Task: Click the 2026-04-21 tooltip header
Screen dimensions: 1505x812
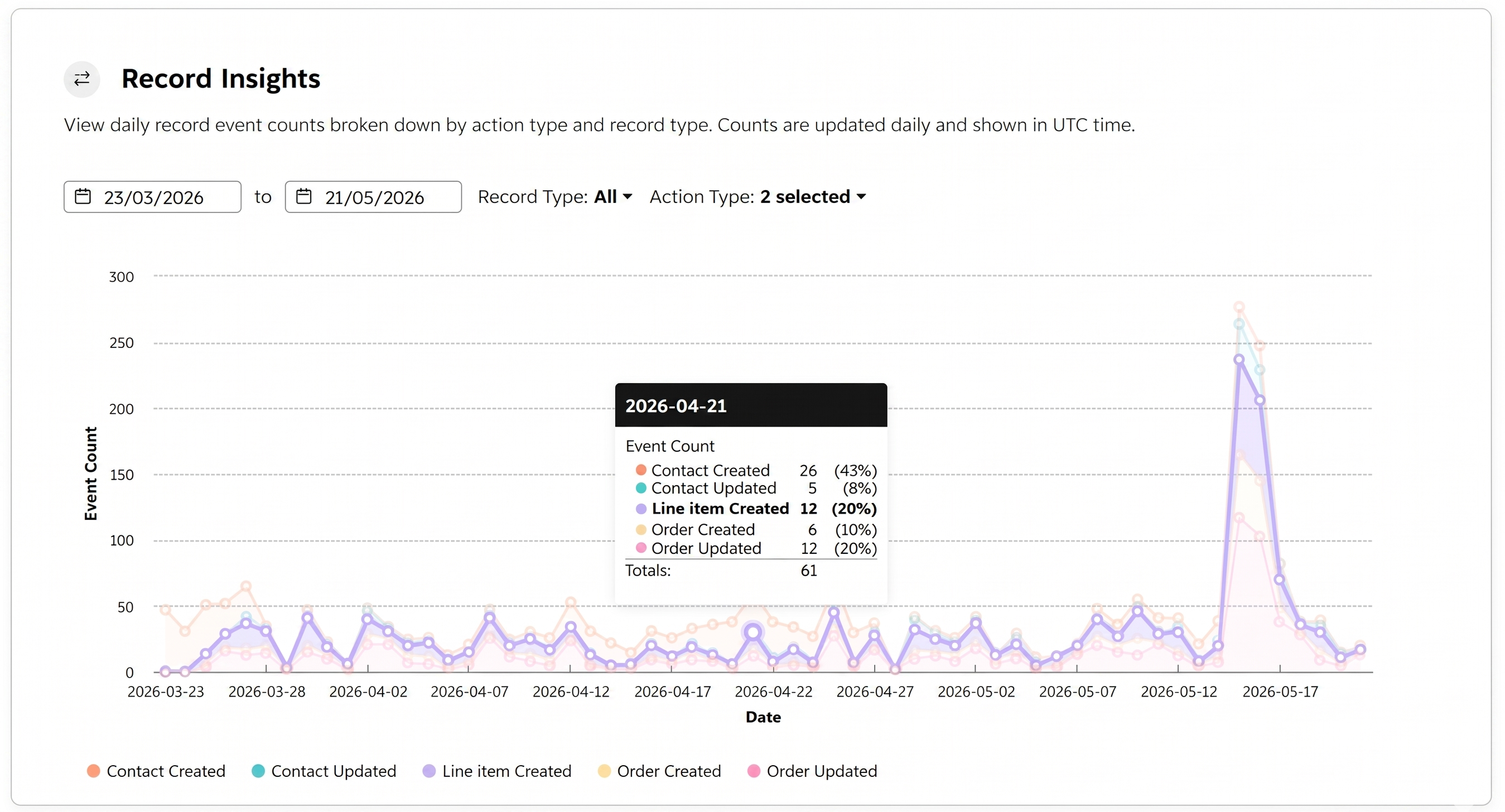Action: pyautogui.click(x=751, y=405)
